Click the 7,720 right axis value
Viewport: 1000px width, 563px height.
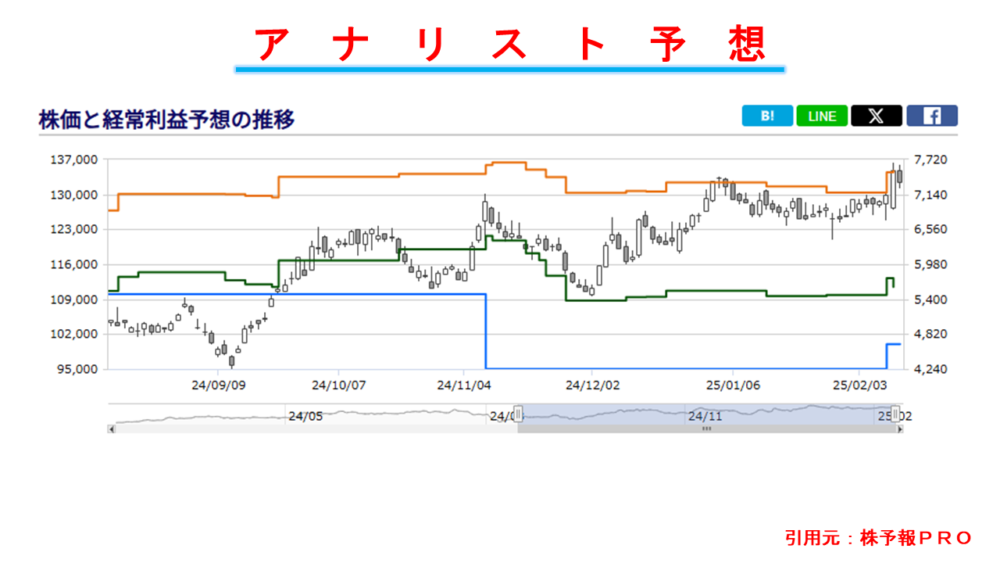coord(930,159)
